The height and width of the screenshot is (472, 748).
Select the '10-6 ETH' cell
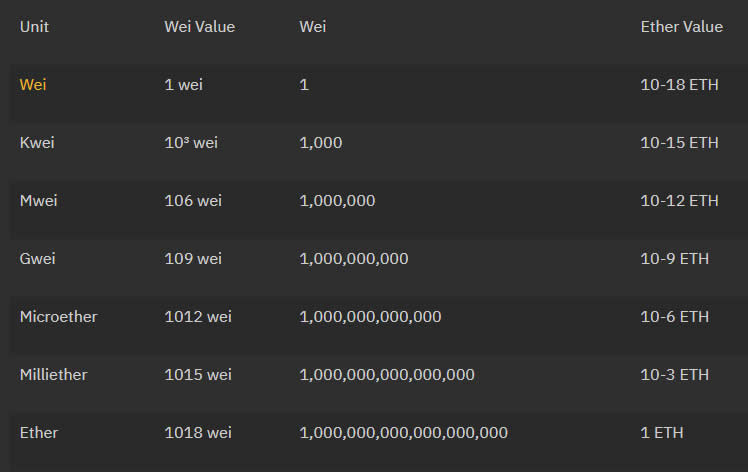674,317
